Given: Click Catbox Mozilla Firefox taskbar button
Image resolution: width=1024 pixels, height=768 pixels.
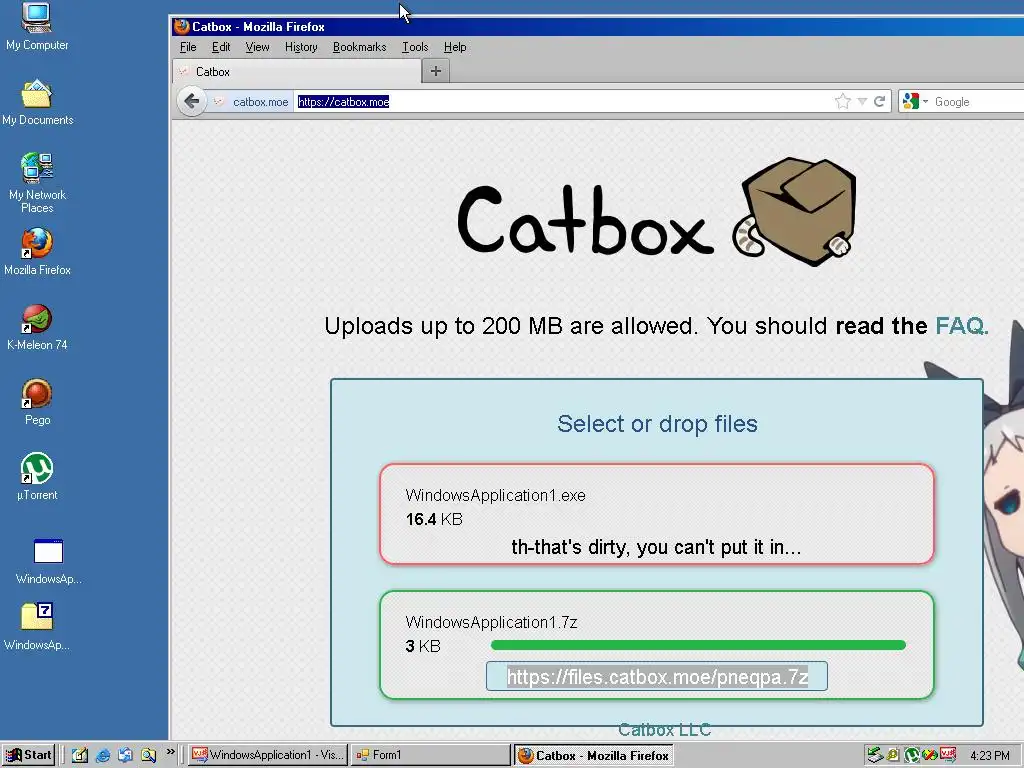Looking at the screenshot, I should pyautogui.click(x=594, y=755).
